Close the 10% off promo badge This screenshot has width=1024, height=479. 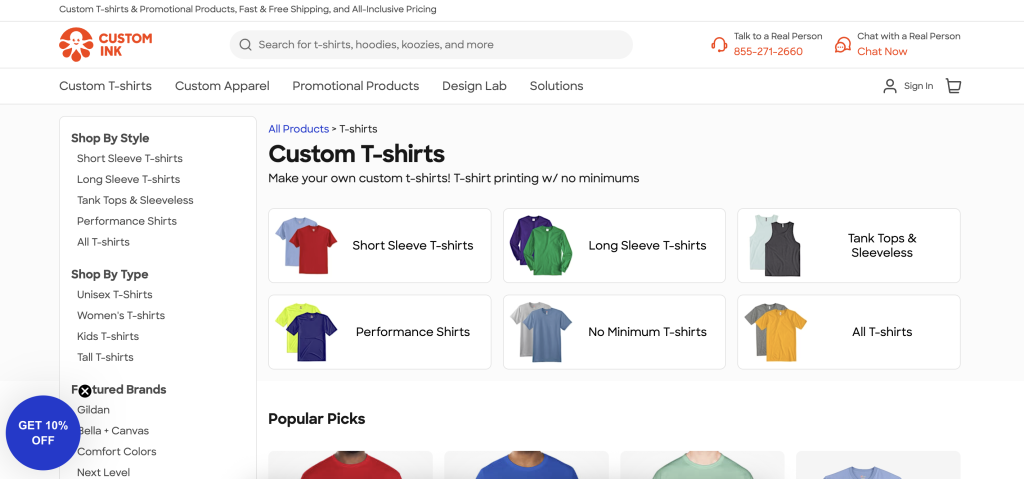tap(85, 391)
